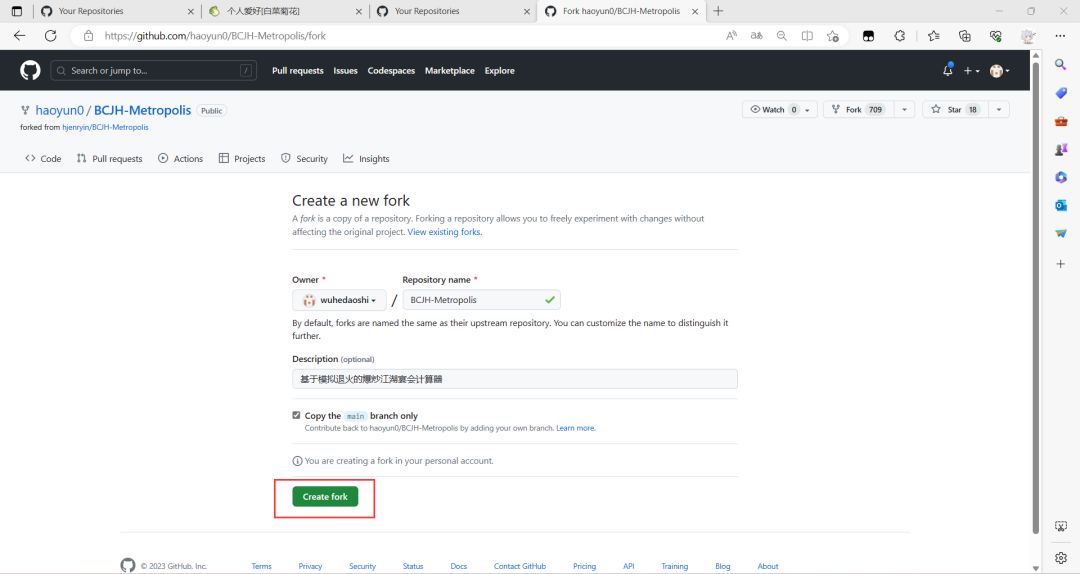Screen dimensions: 1080x574
Task: Open the tab actions menu icon
Action: tap(17, 11)
